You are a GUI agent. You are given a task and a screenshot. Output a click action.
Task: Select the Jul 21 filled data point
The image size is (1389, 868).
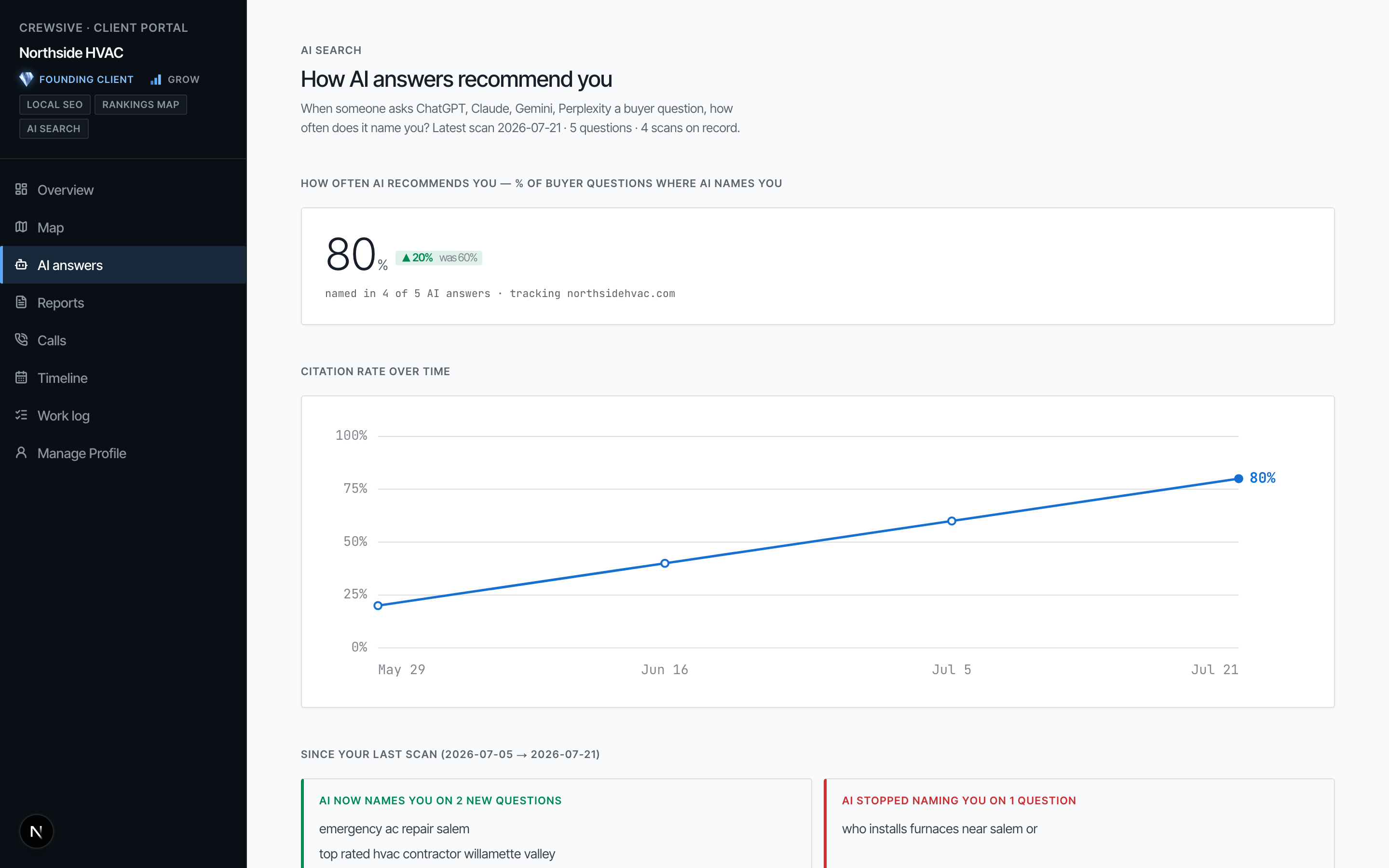[1239, 478]
